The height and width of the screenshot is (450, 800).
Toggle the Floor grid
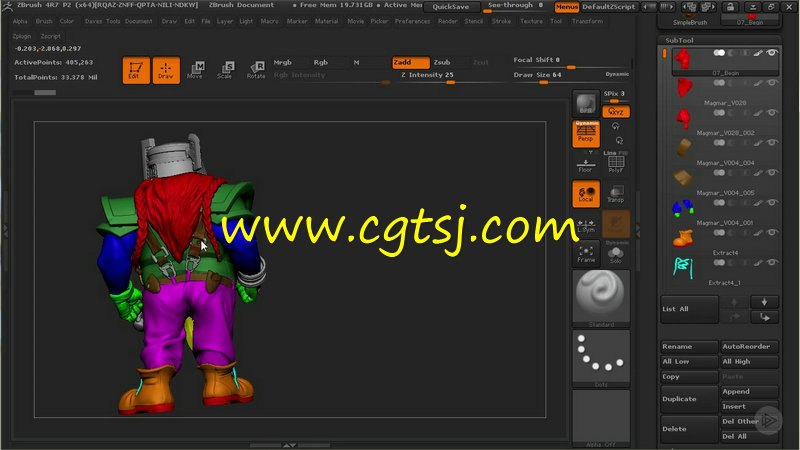coord(586,164)
